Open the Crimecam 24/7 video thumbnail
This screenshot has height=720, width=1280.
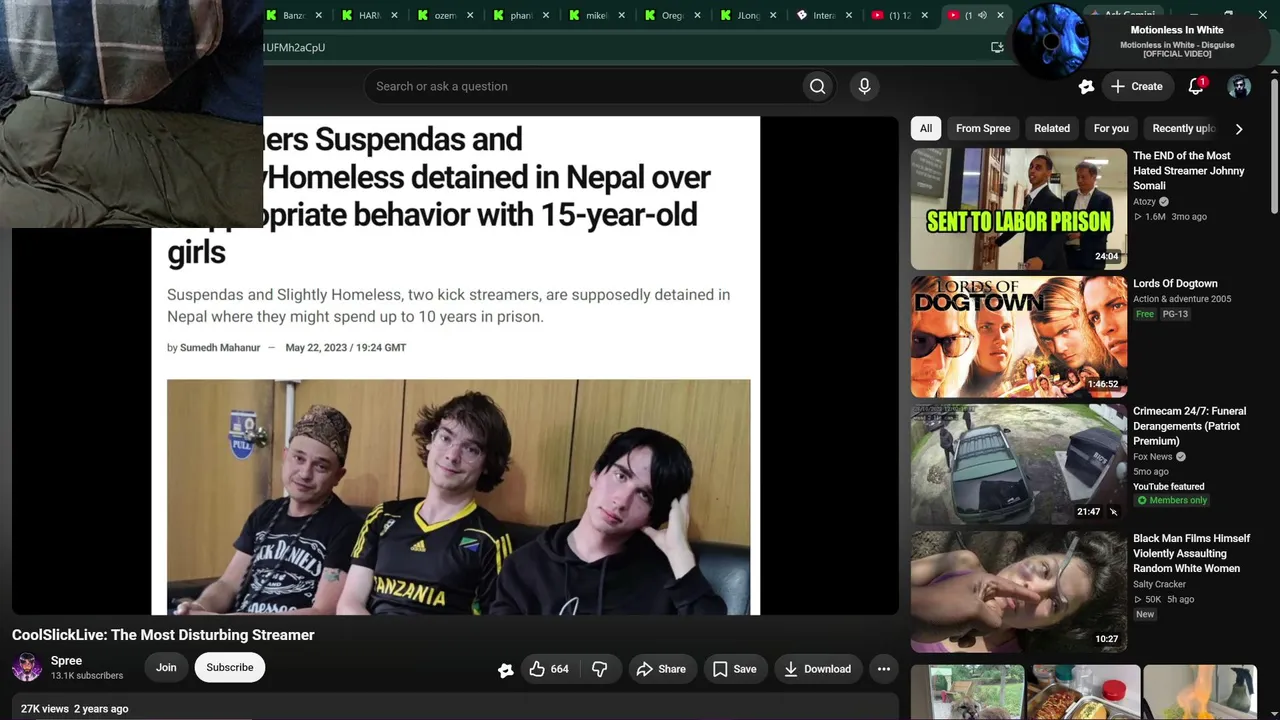coord(1018,464)
